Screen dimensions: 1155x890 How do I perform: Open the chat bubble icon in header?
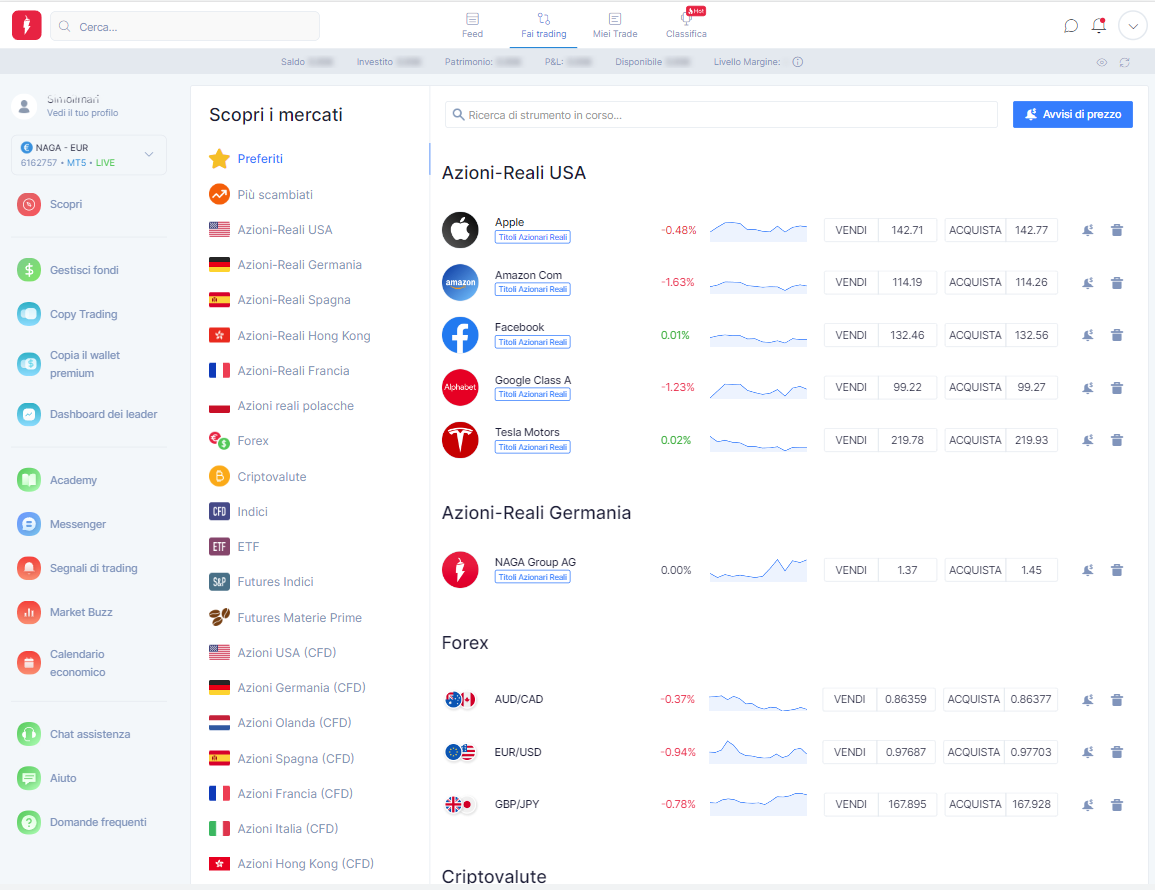1071,26
